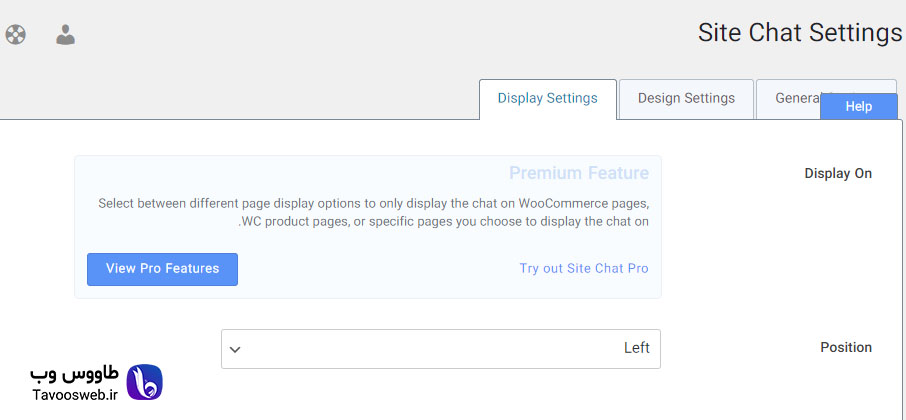This screenshot has width=906, height=420.
Task: Click the Persian طاووس وب brand text
Action: point(75,375)
